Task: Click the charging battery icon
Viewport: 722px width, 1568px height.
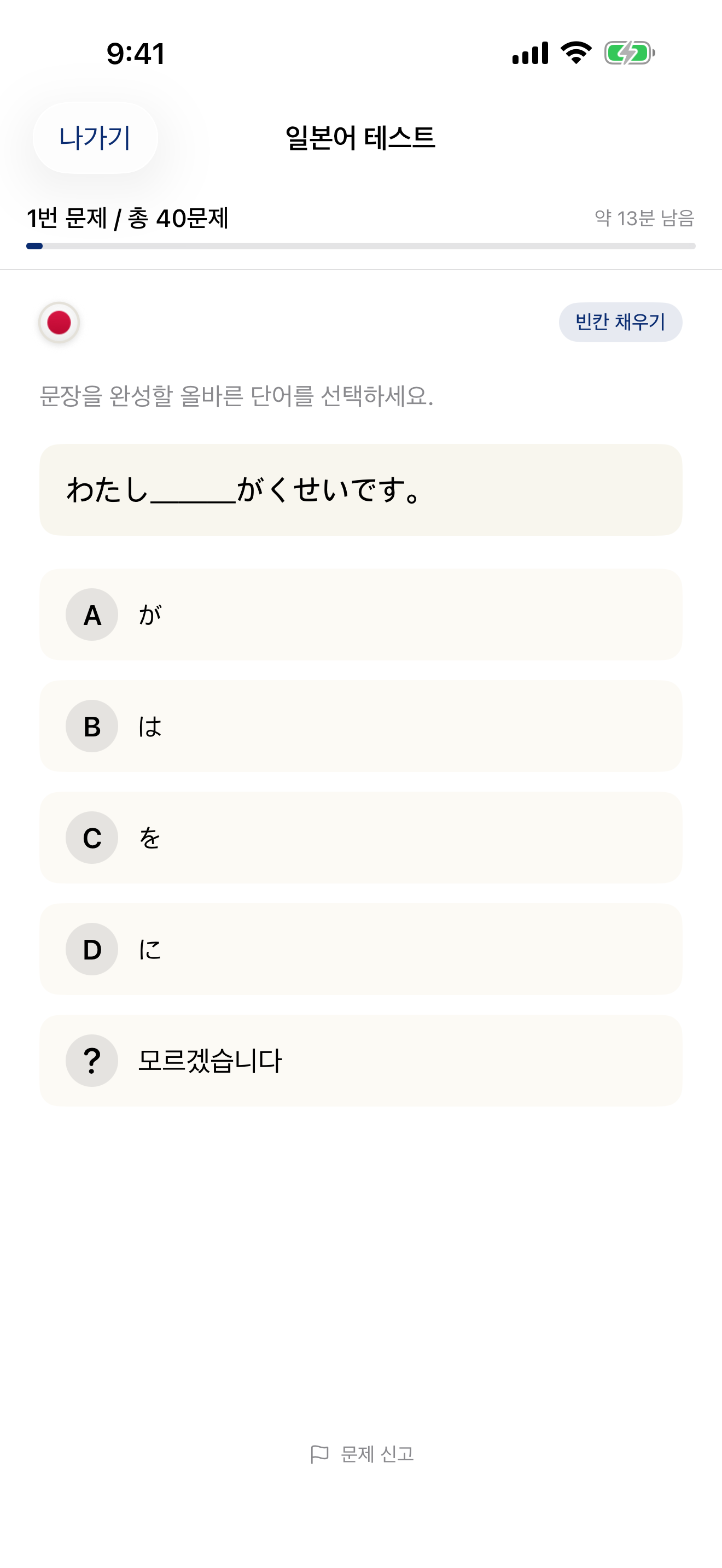Action: (628, 54)
